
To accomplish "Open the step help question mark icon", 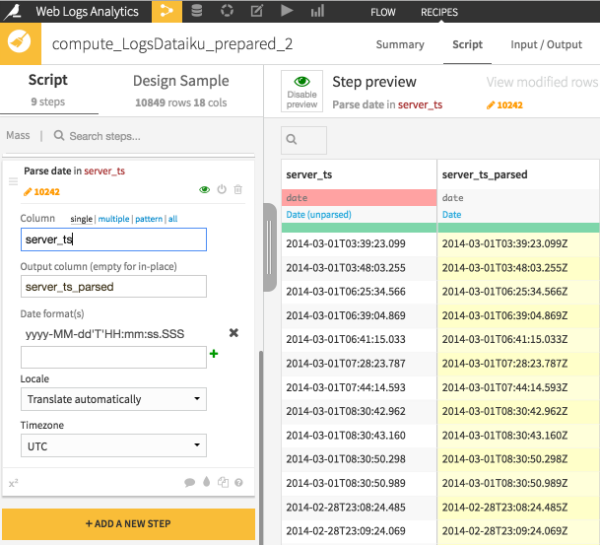I will 239,483.
